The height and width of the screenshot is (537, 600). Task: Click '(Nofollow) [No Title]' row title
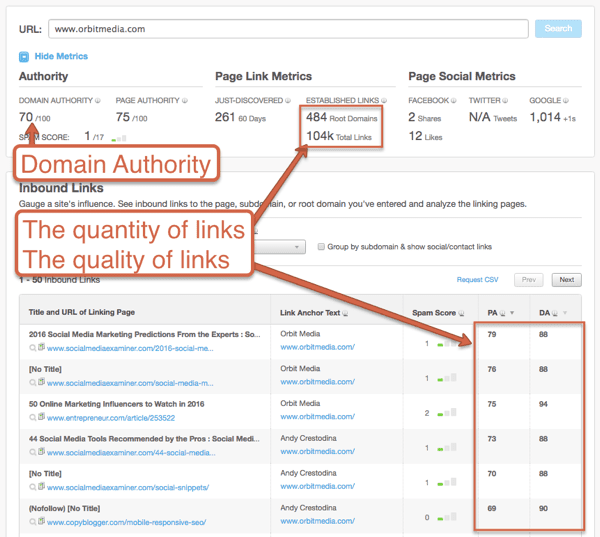pos(64,509)
